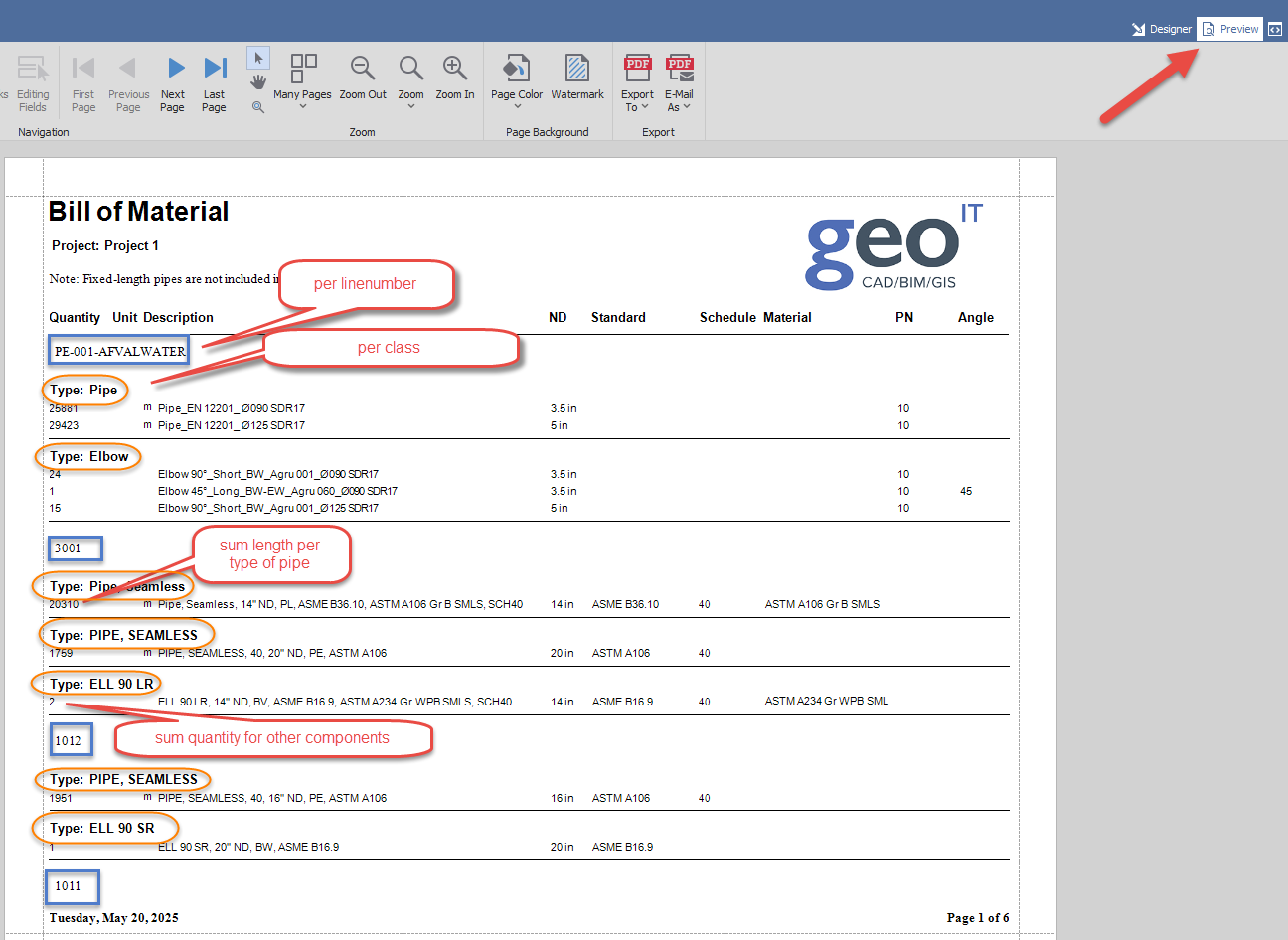Activate the hand pan tool
This screenshot has width=1288, height=940.
pos(258,81)
